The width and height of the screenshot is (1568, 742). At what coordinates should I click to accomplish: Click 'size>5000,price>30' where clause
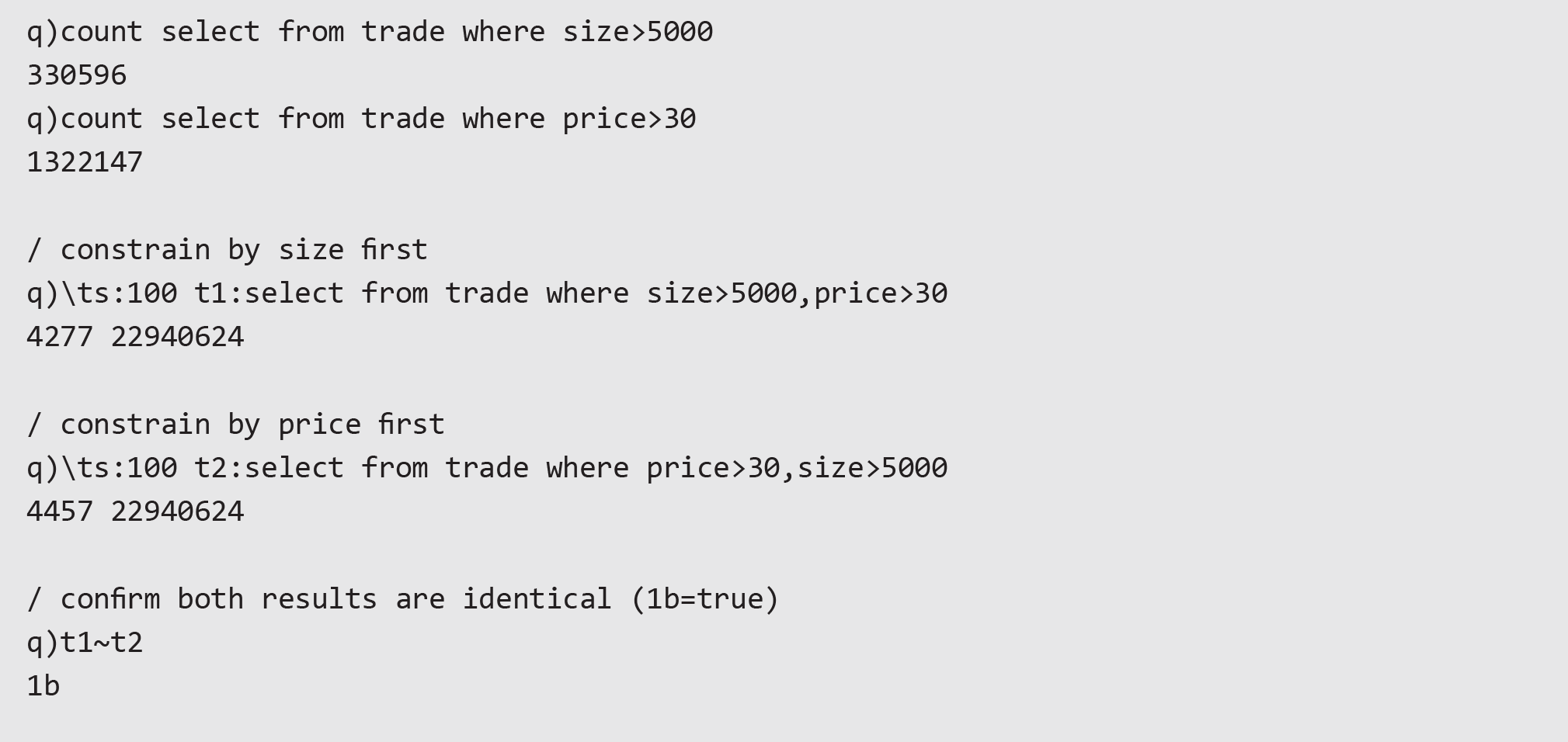798,293
